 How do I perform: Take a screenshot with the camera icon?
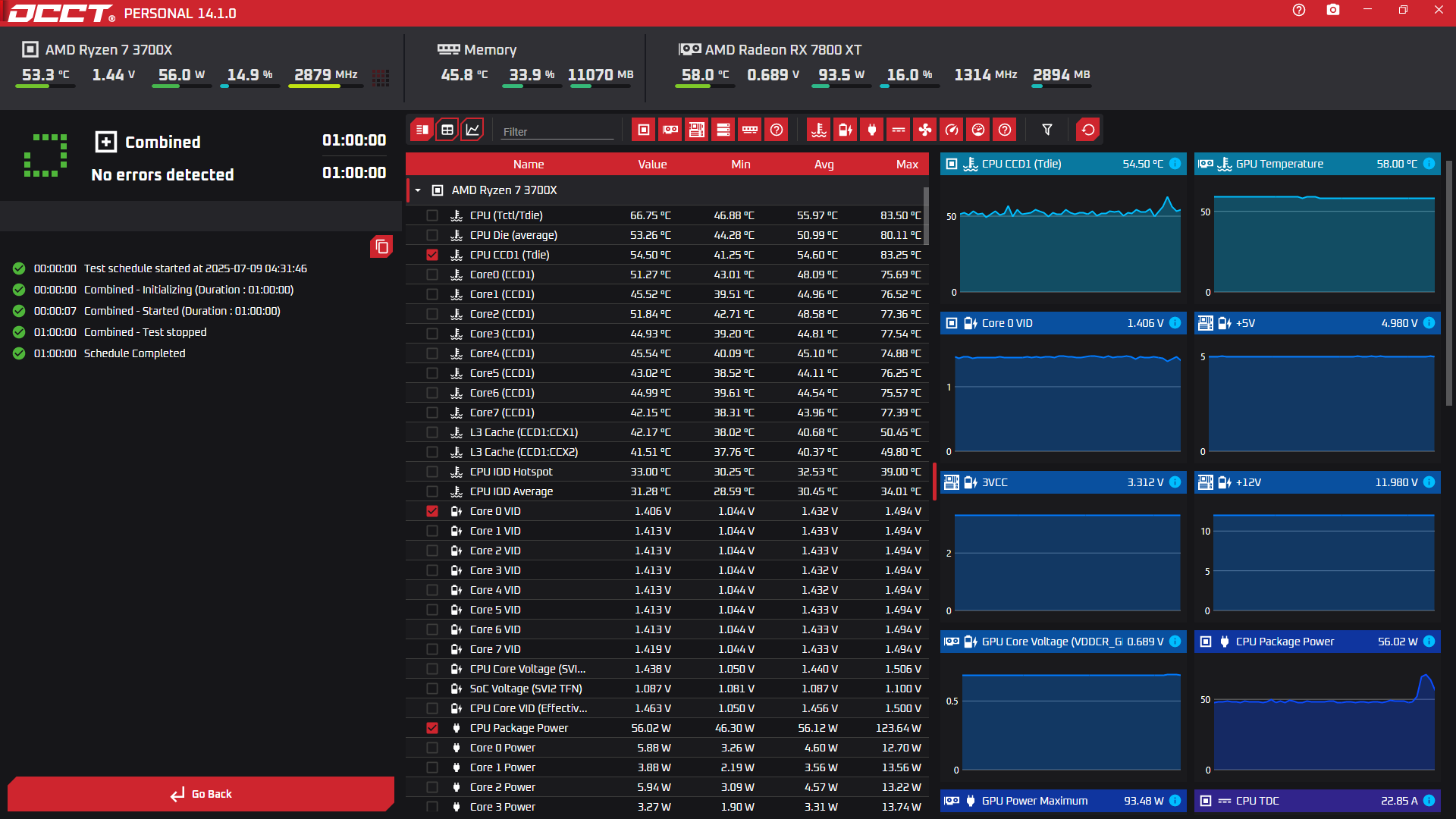(x=1333, y=10)
